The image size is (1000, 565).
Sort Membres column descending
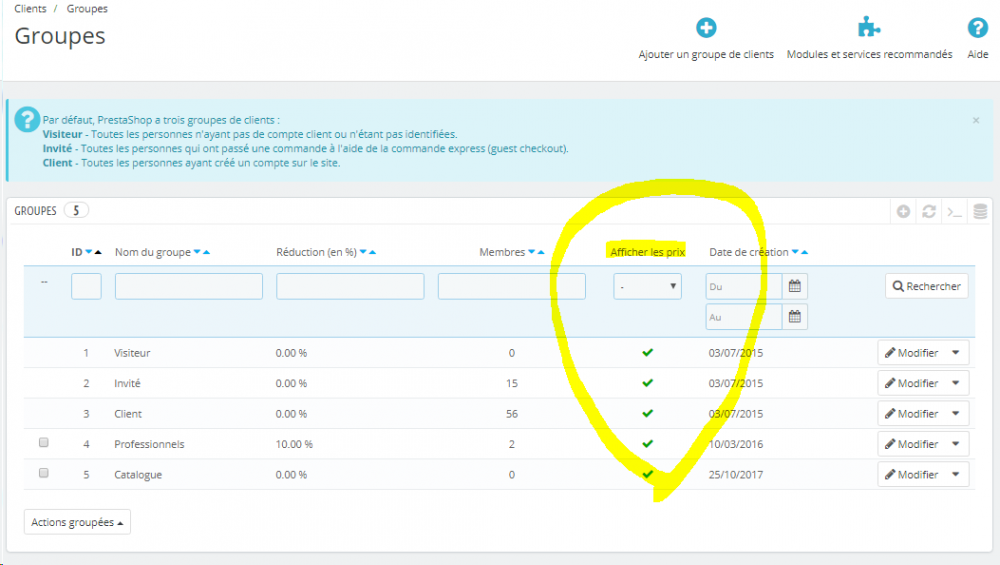(x=531, y=252)
